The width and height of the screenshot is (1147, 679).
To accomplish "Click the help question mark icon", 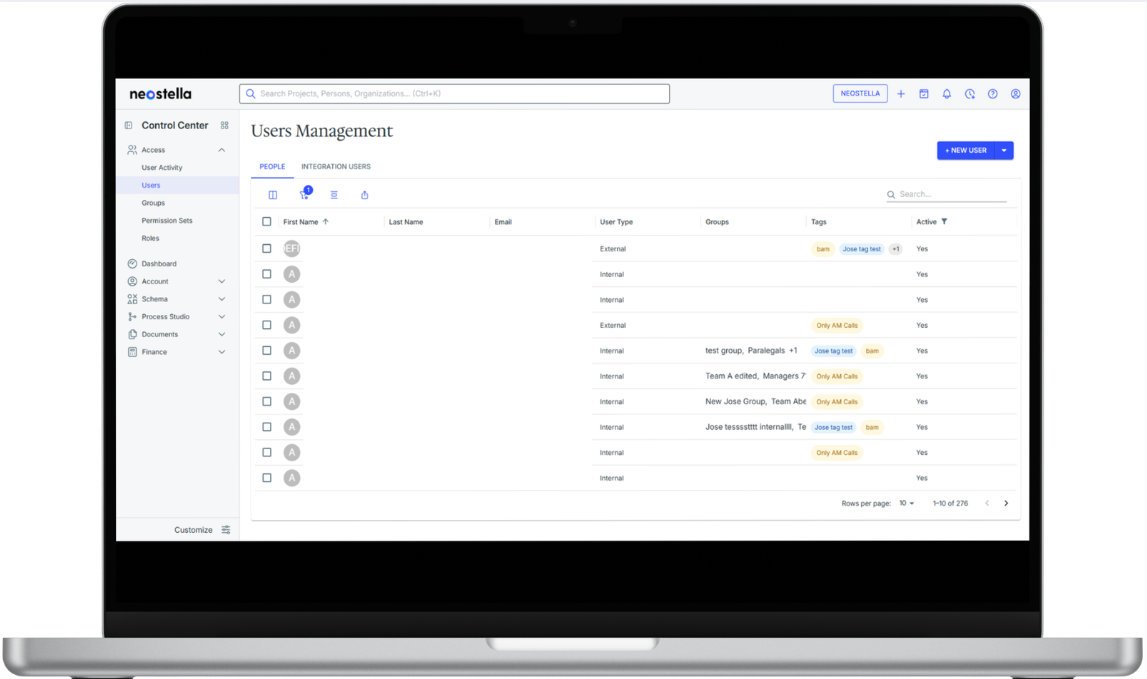I will pos(992,94).
